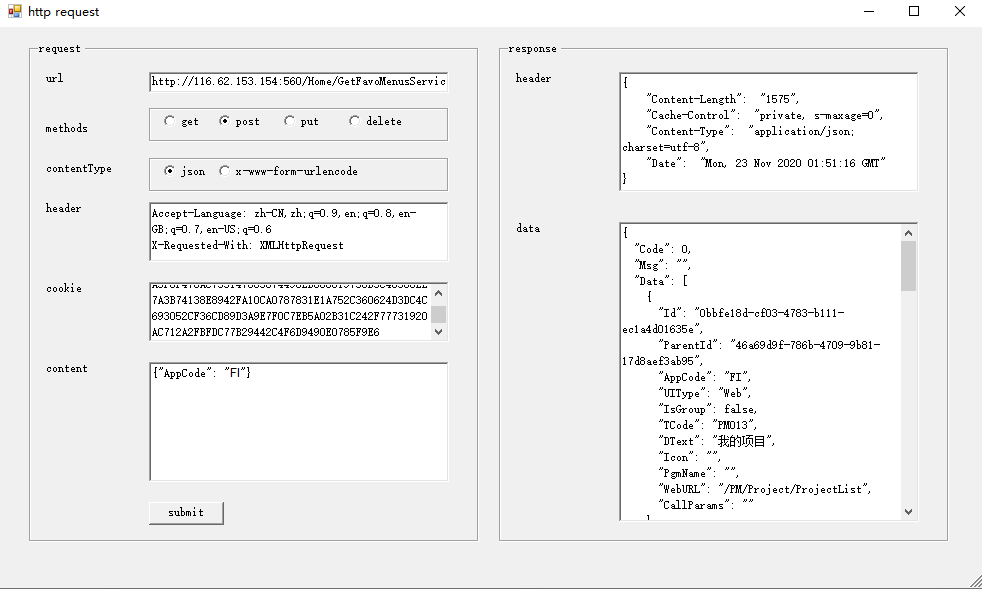Set contentType to json
This screenshot has width=982, height=589.
coord(170,171)
